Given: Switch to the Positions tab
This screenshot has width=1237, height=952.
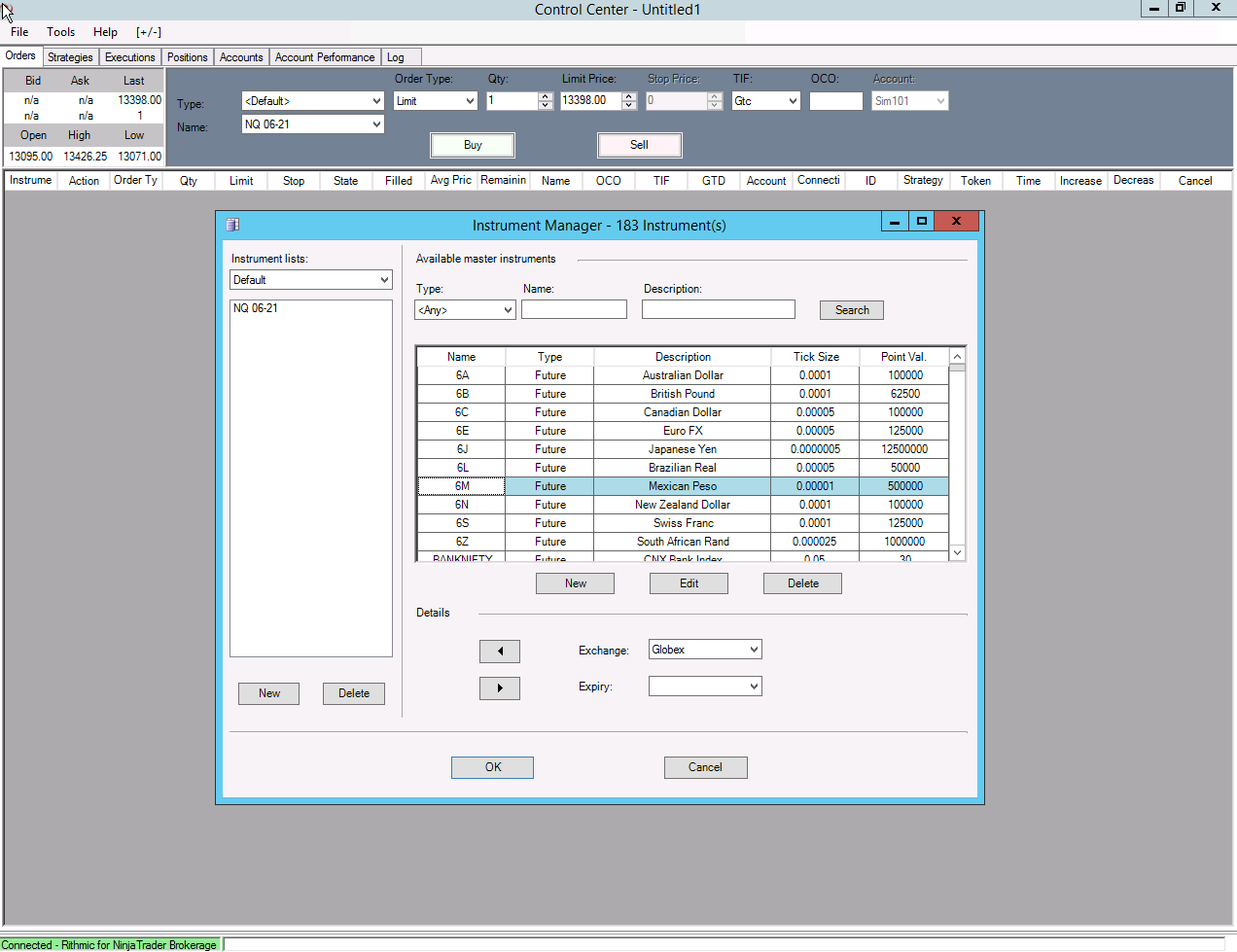Looking at the screenshot, I should [x=187, y=57].
